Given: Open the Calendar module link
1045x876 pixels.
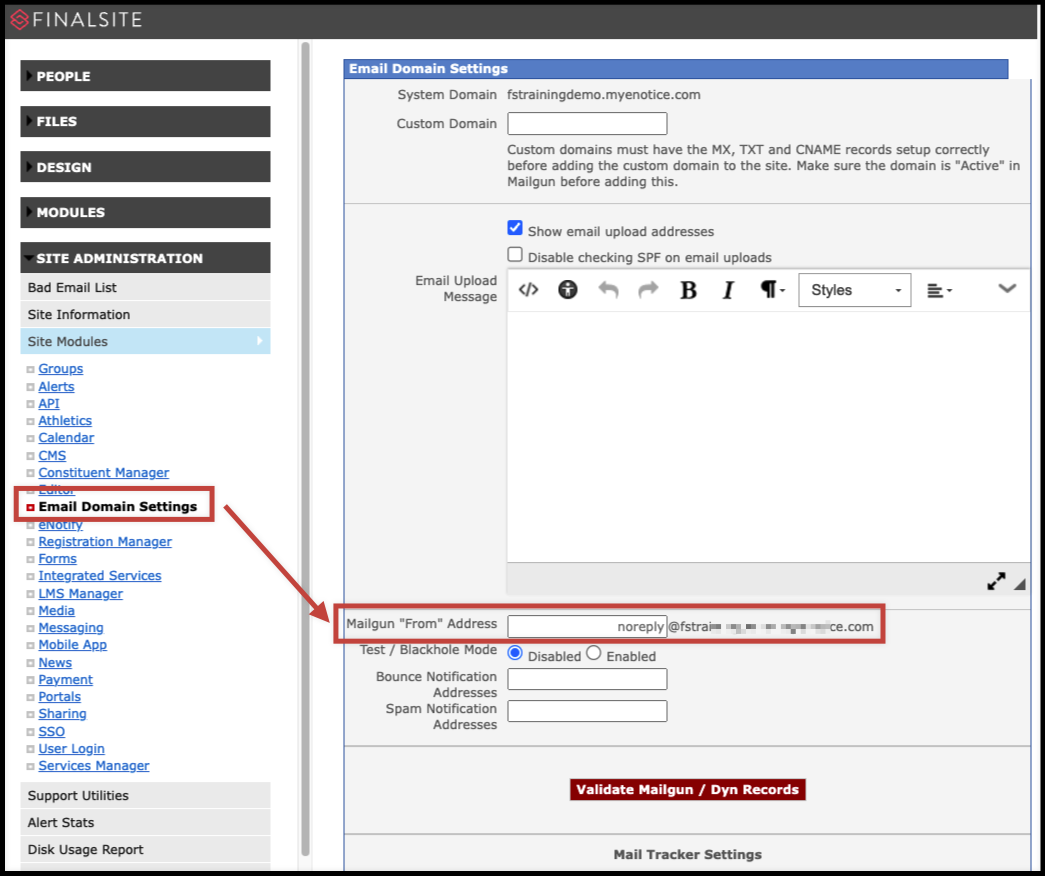Looking at the screenshot, I should click(66, 437).
